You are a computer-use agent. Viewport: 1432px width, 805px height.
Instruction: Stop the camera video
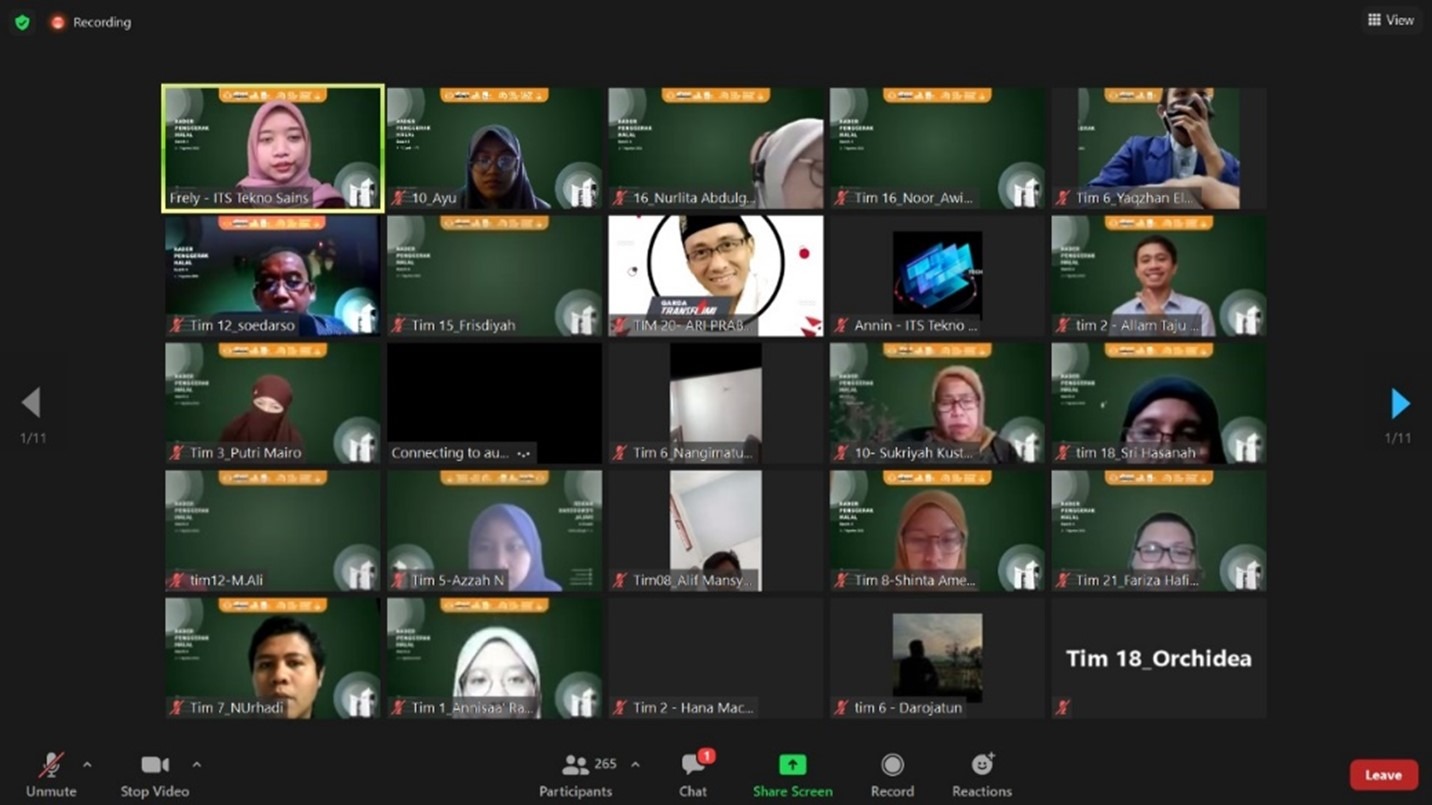[x=154, y=775]
